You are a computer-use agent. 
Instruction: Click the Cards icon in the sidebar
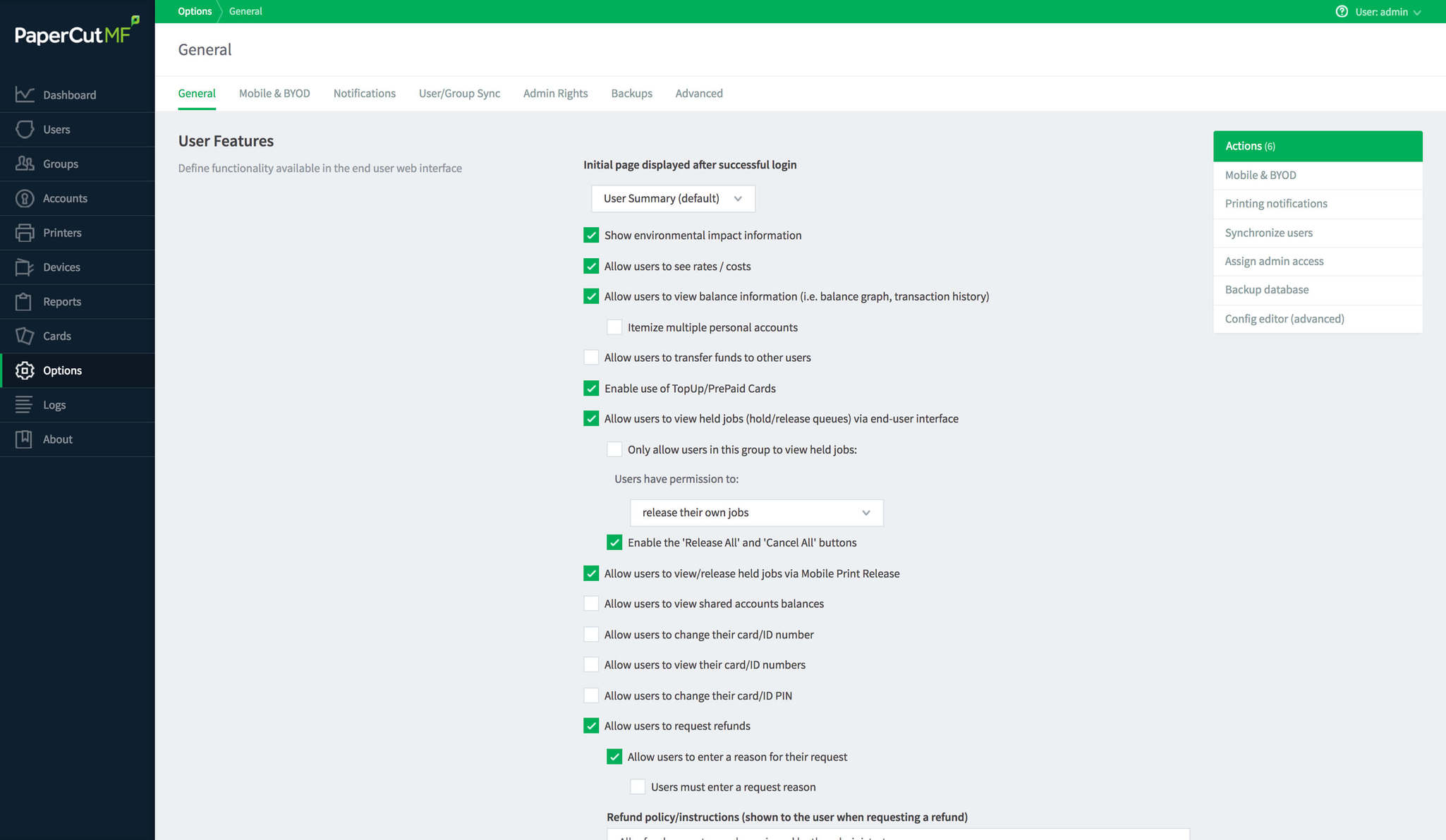click(25, 336)
